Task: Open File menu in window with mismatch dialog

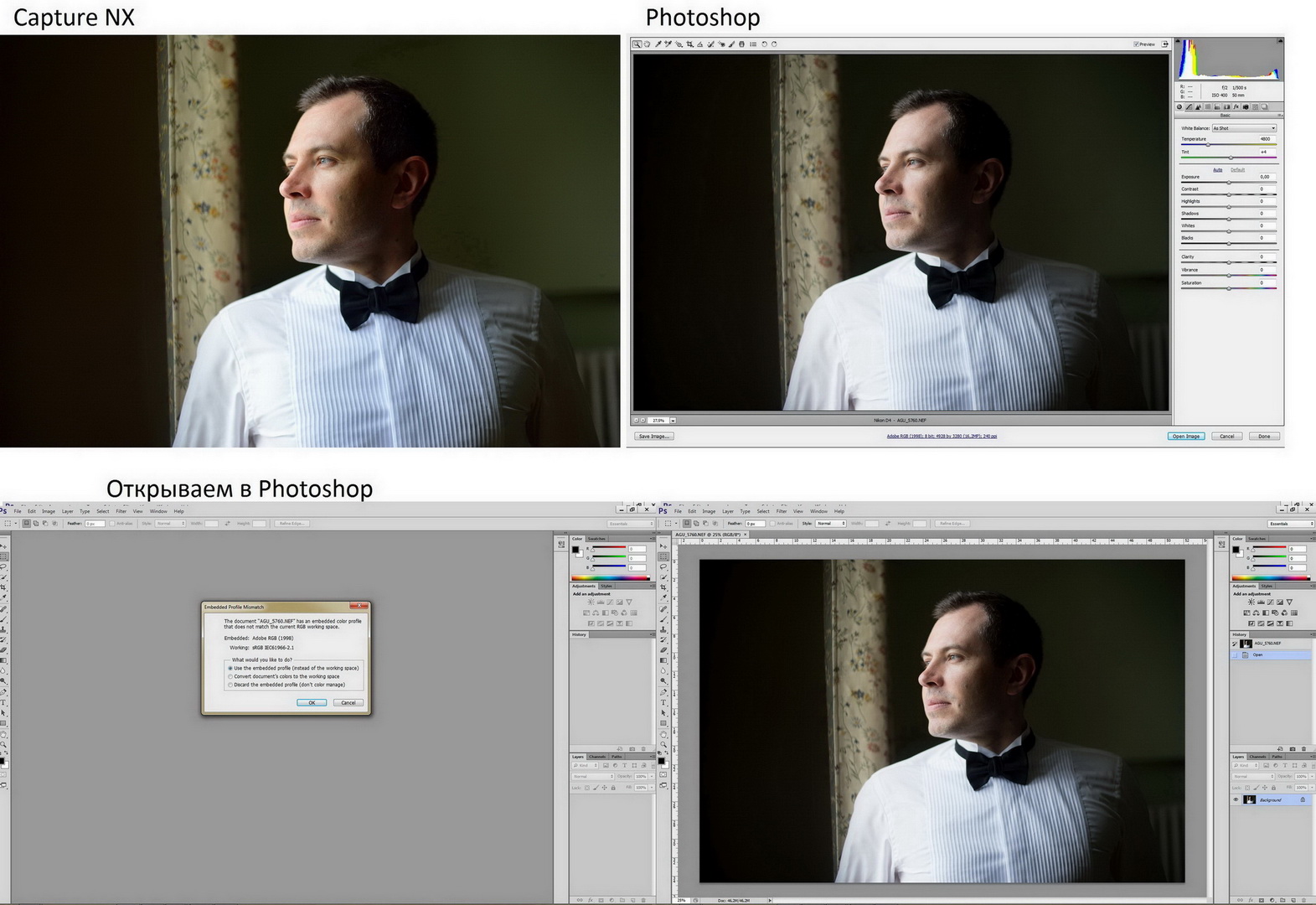Action: 18,511
